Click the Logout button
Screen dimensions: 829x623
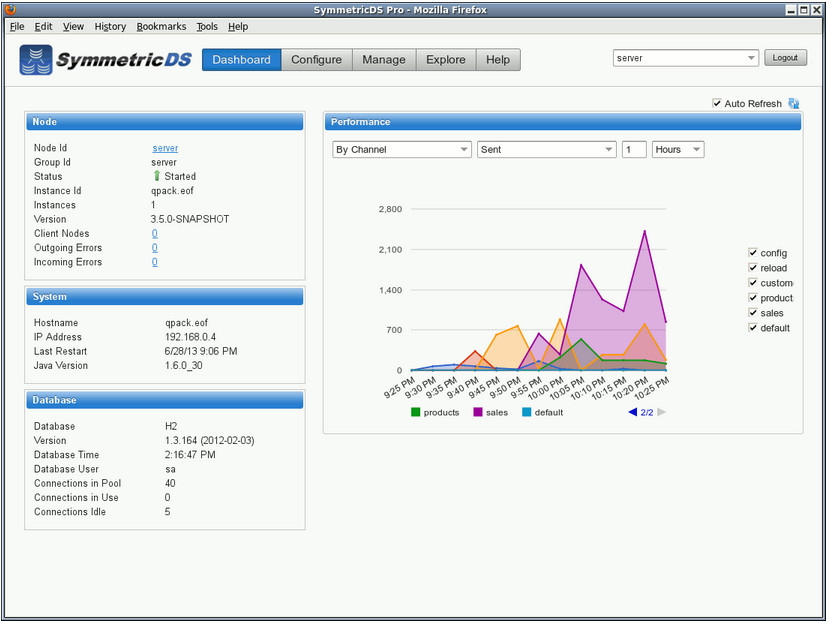[785, 58]
